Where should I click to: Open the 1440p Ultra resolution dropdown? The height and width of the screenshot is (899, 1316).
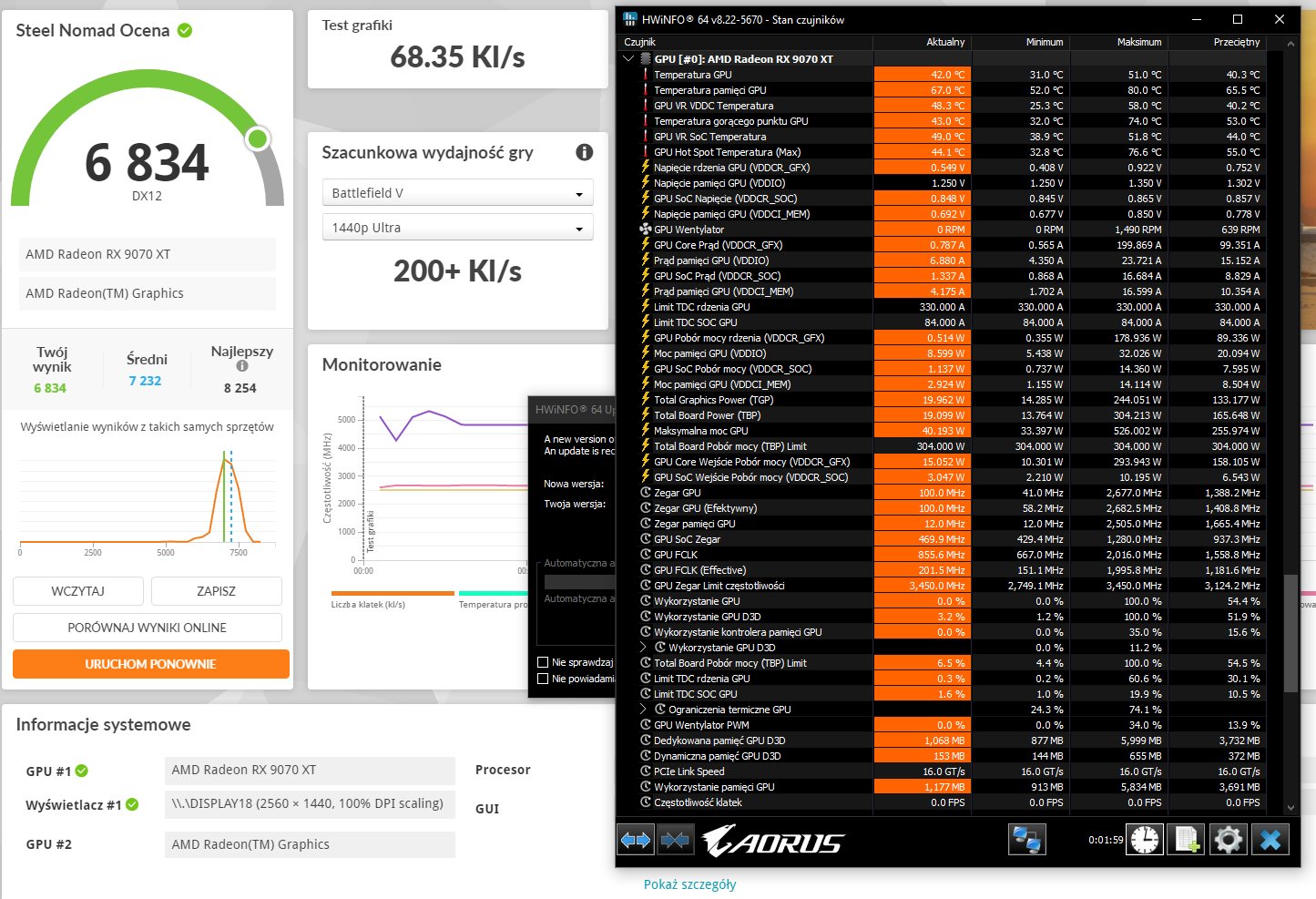point(457,228)
